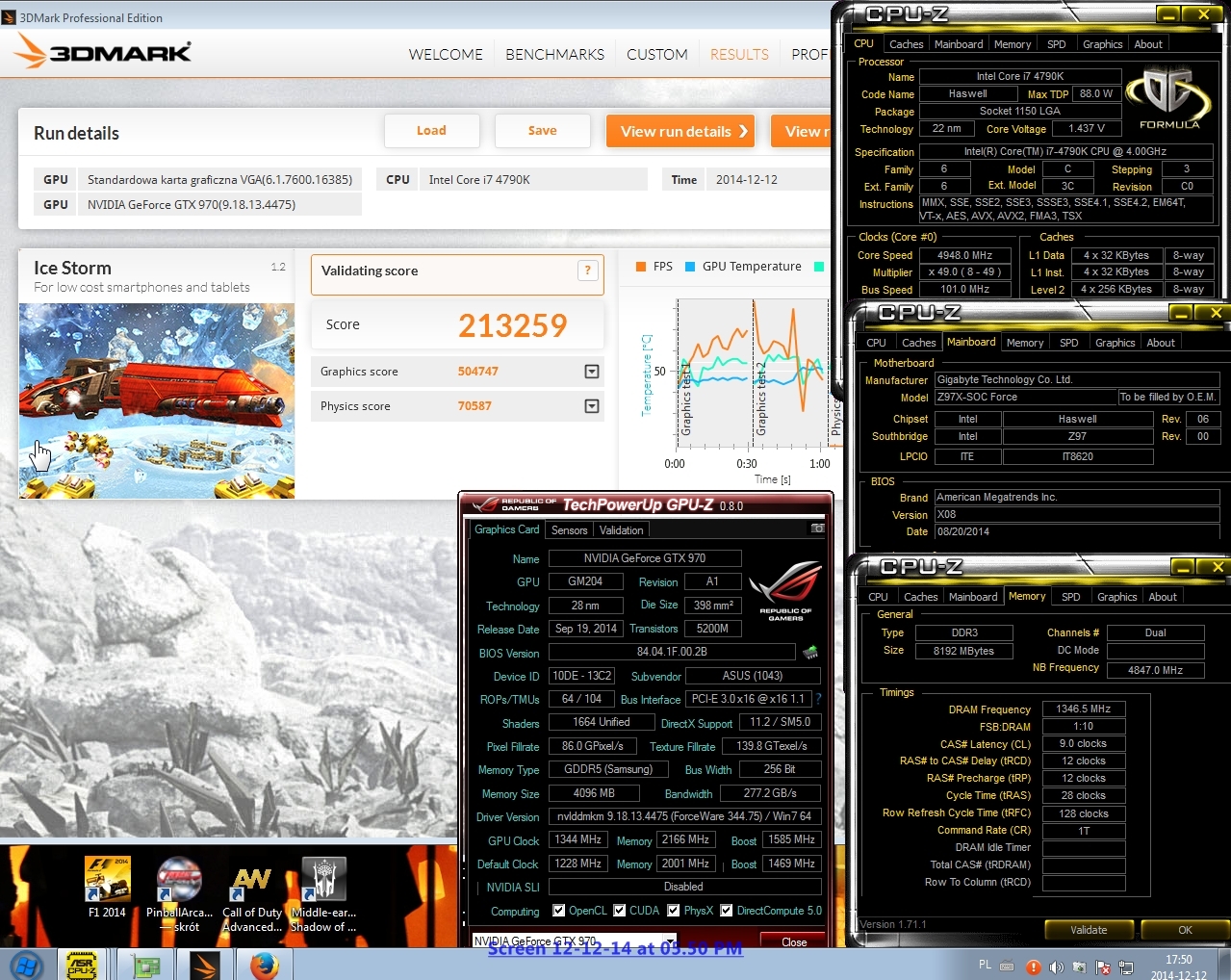Click the overall score value 213259
This screenshot has height=980, width=1231.
(512, 325)
